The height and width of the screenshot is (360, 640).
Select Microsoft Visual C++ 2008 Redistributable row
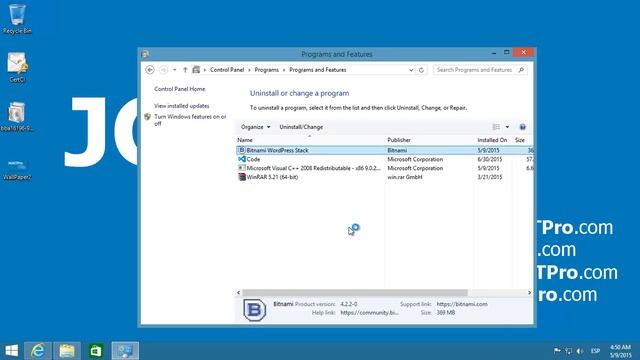(384, 168)
